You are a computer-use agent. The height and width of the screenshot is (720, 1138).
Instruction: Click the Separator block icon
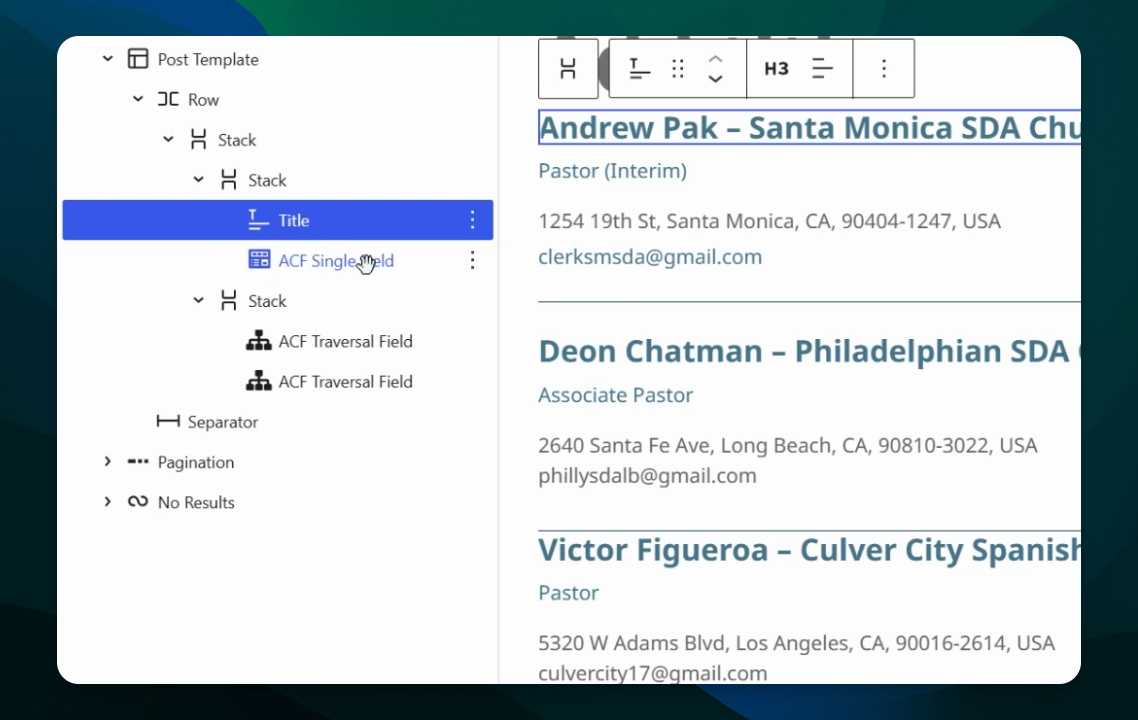coord(168,421)
